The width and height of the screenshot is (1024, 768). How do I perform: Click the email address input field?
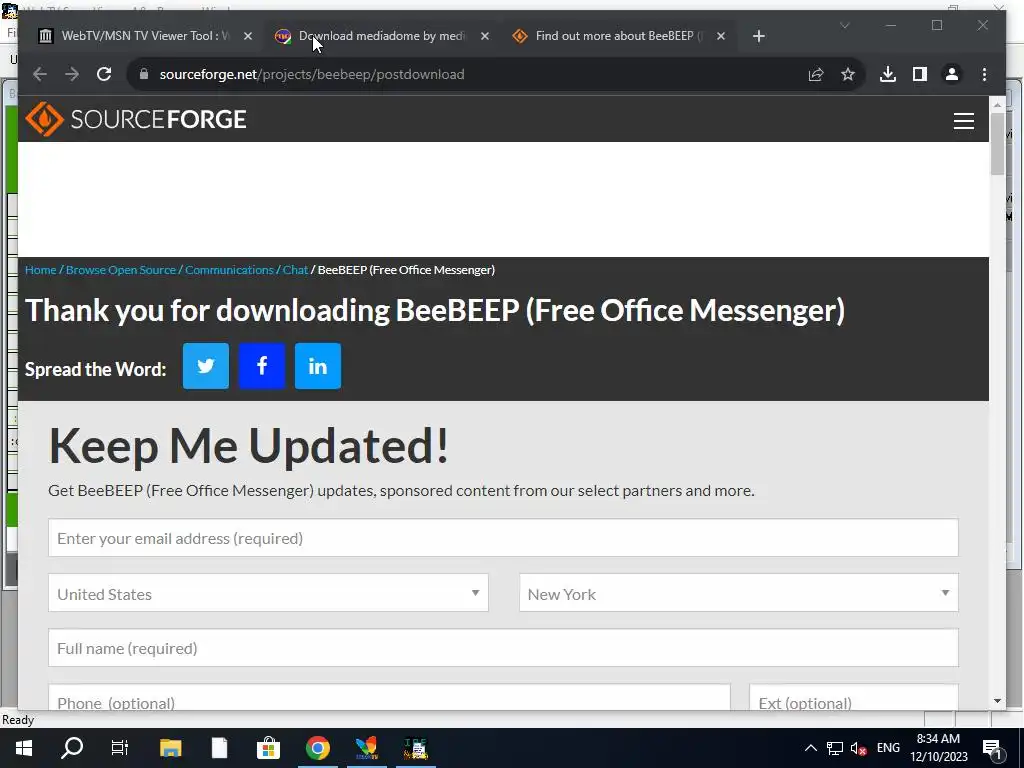point(503,538)
